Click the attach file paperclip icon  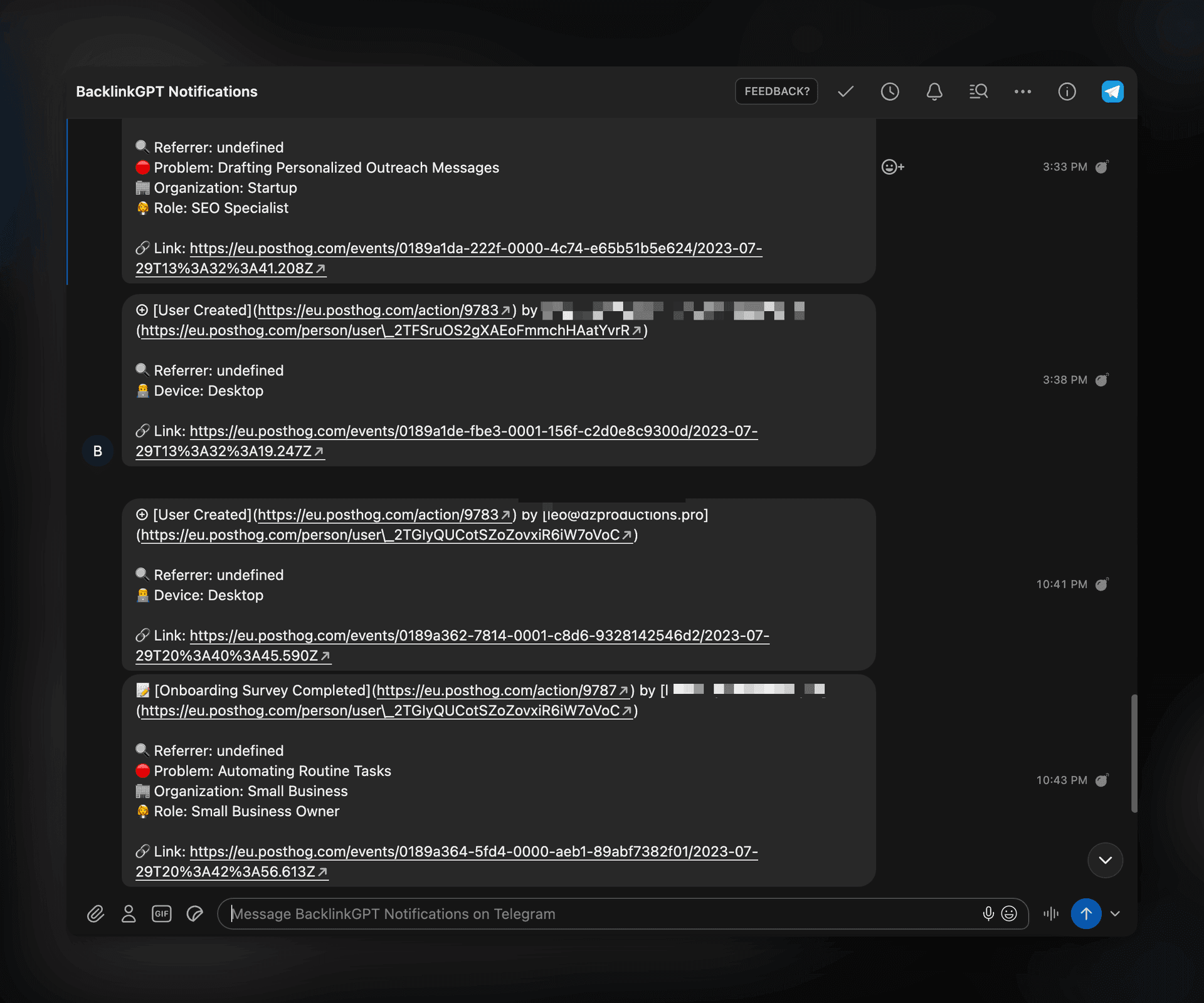95,914
